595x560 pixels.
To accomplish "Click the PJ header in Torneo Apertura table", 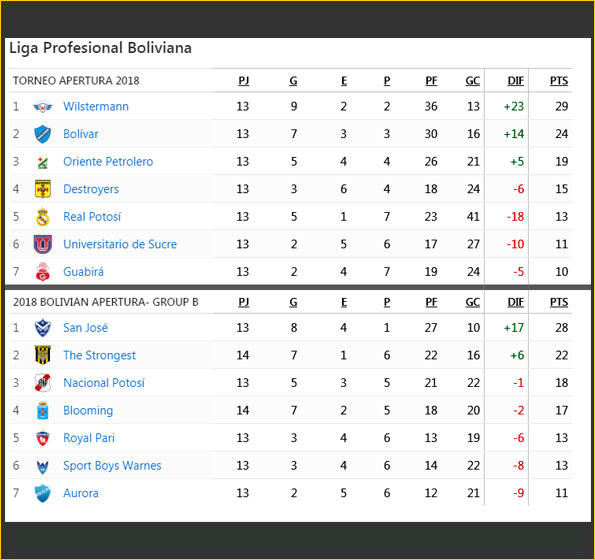I will tap(244, 81).
